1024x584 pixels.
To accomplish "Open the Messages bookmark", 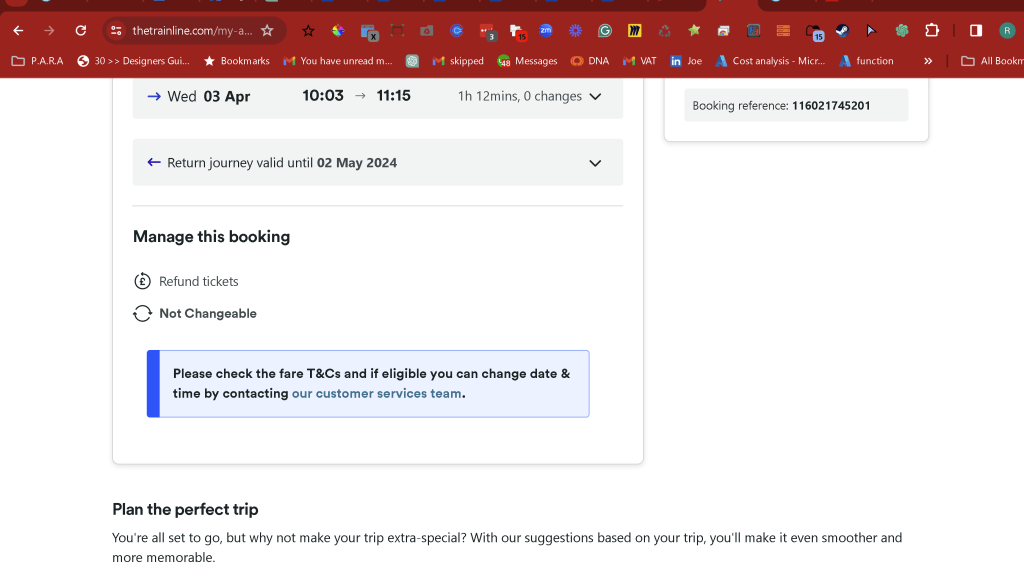I will (x=527, y=61).
